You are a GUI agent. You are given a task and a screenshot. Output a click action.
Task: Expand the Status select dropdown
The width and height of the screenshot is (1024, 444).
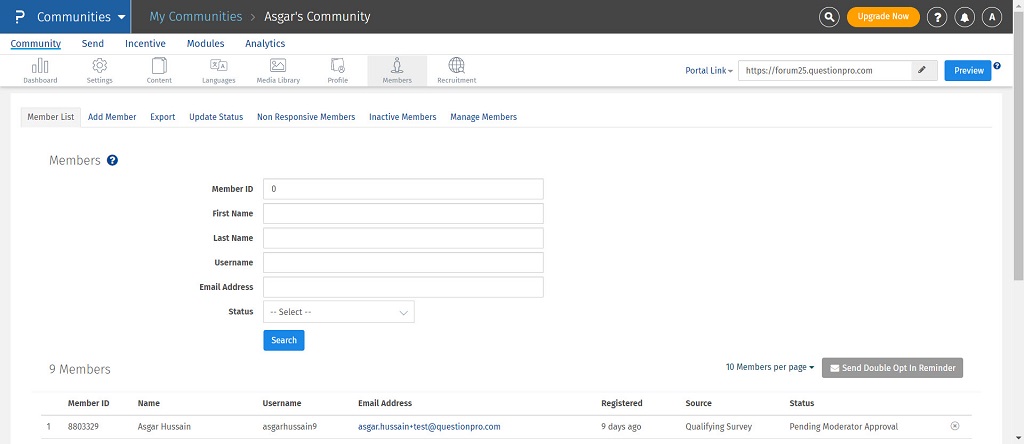click(338, 312)
